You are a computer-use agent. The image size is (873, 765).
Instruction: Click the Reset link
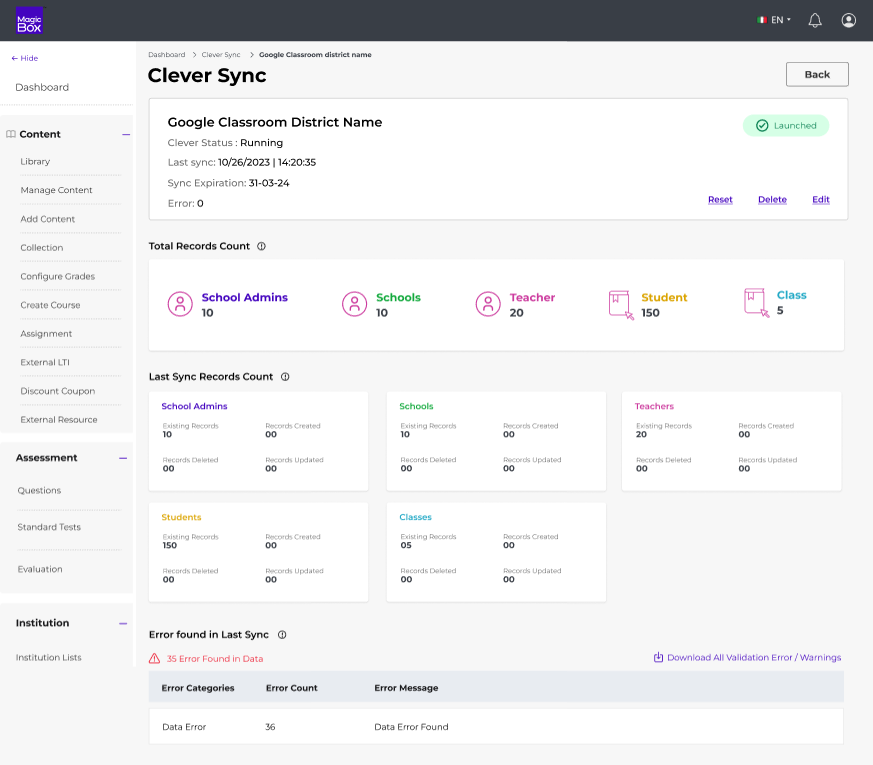tap(720, 200)
